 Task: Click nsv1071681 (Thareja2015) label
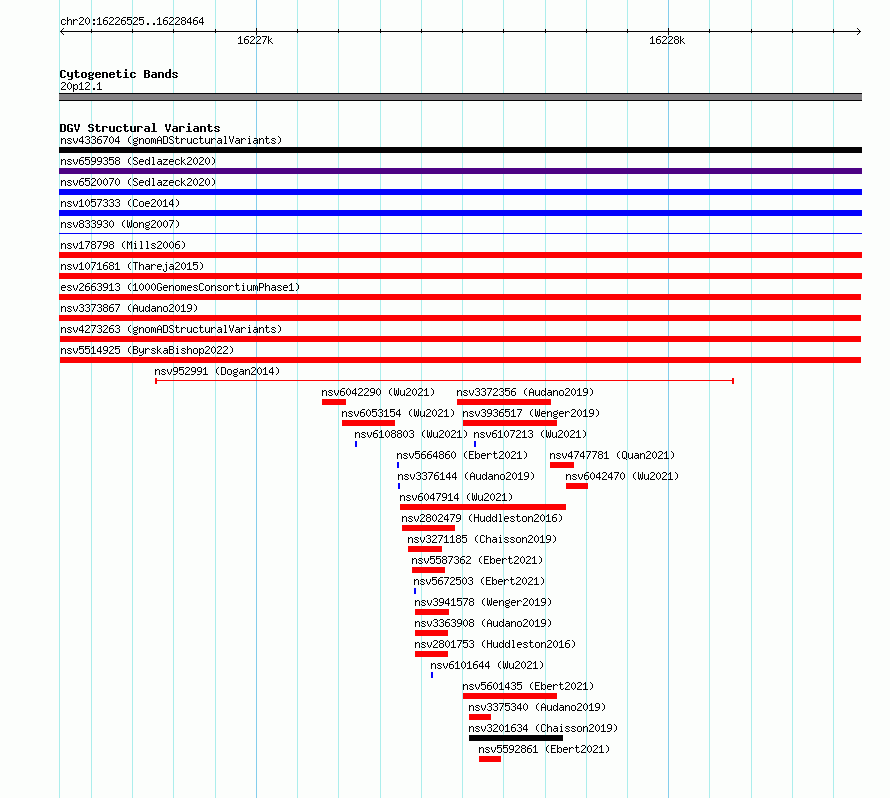pyautogui.click(x=132, y=266)
